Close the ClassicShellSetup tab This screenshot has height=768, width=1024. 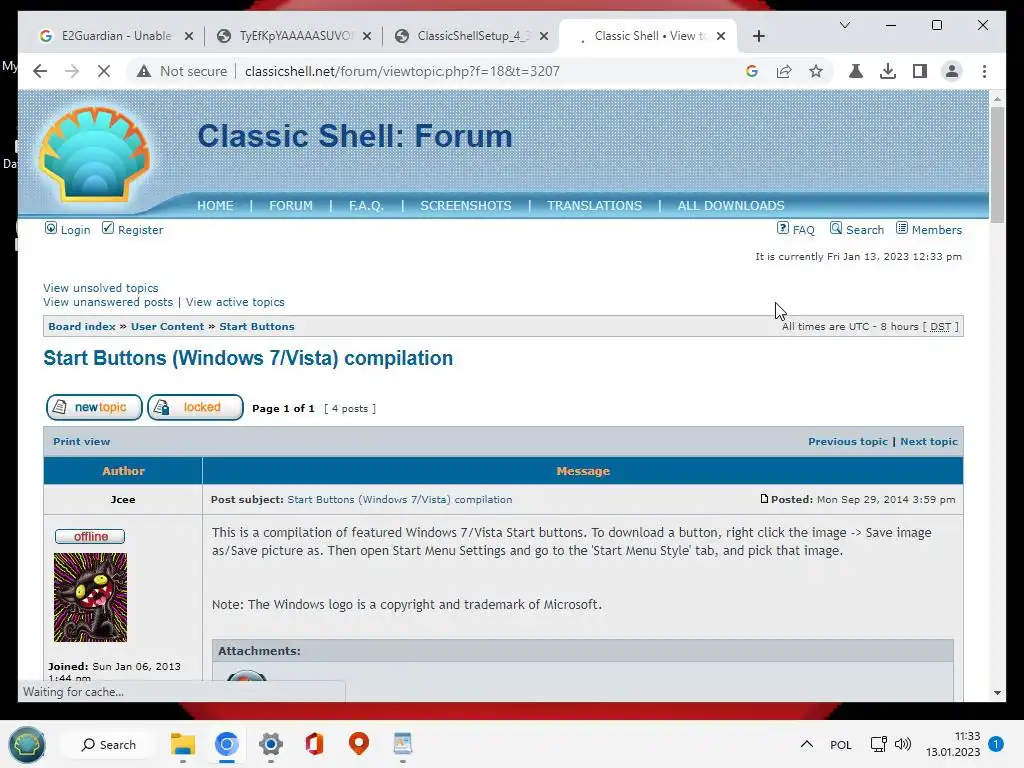(544, 36)
